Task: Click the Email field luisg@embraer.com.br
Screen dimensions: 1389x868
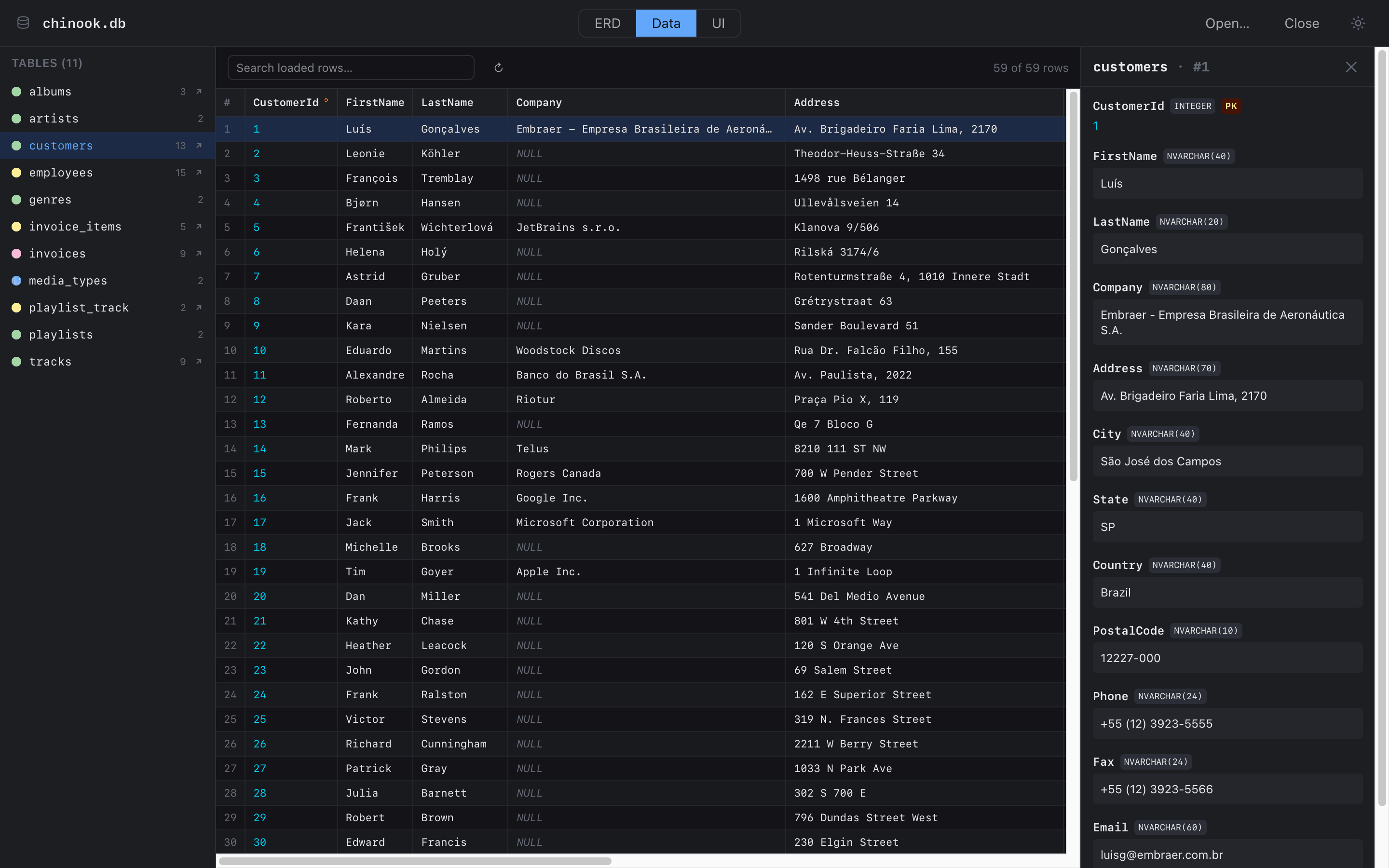Action: [1227, 854]
